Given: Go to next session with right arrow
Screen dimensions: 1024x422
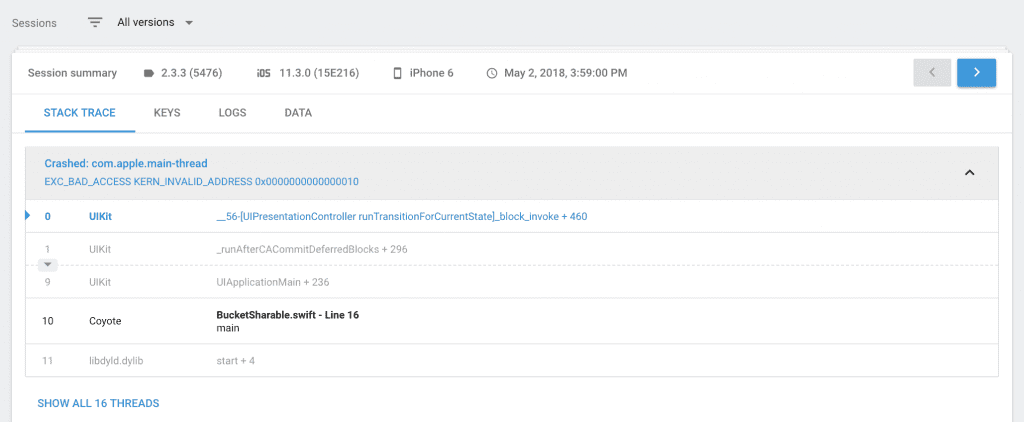Looking at the screenshot, I should point(976,73).
